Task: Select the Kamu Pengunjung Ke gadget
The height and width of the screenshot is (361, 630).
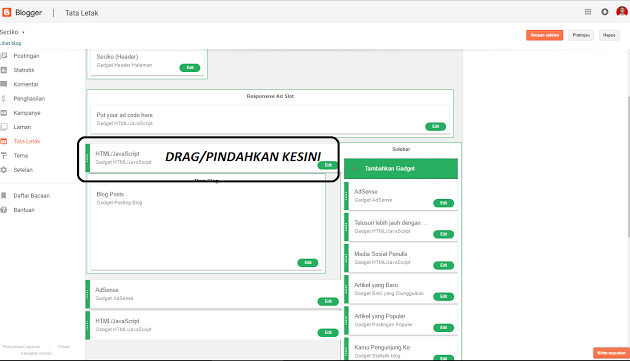Action: click(x=401, y=349)
